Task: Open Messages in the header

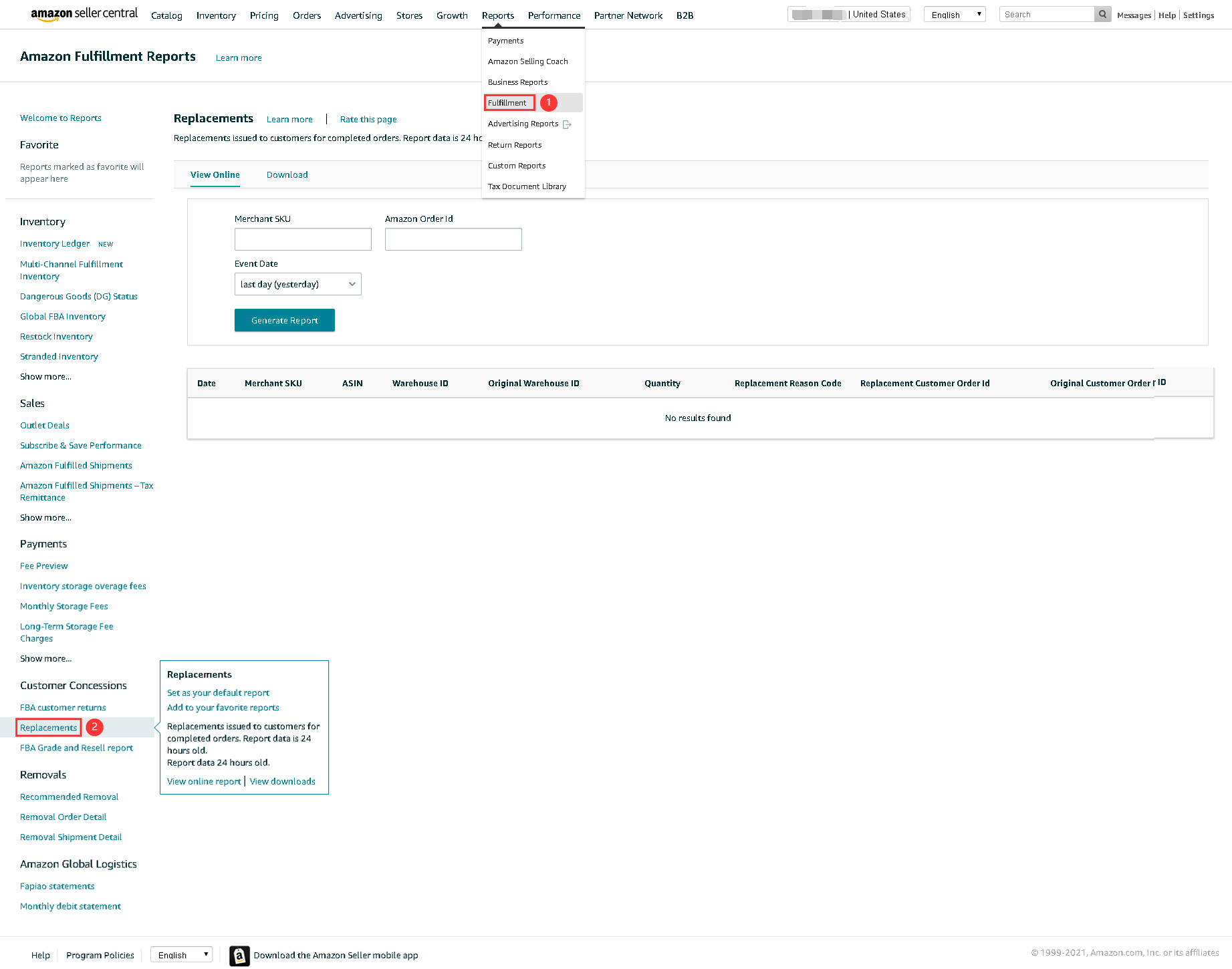Action: 1134,15
